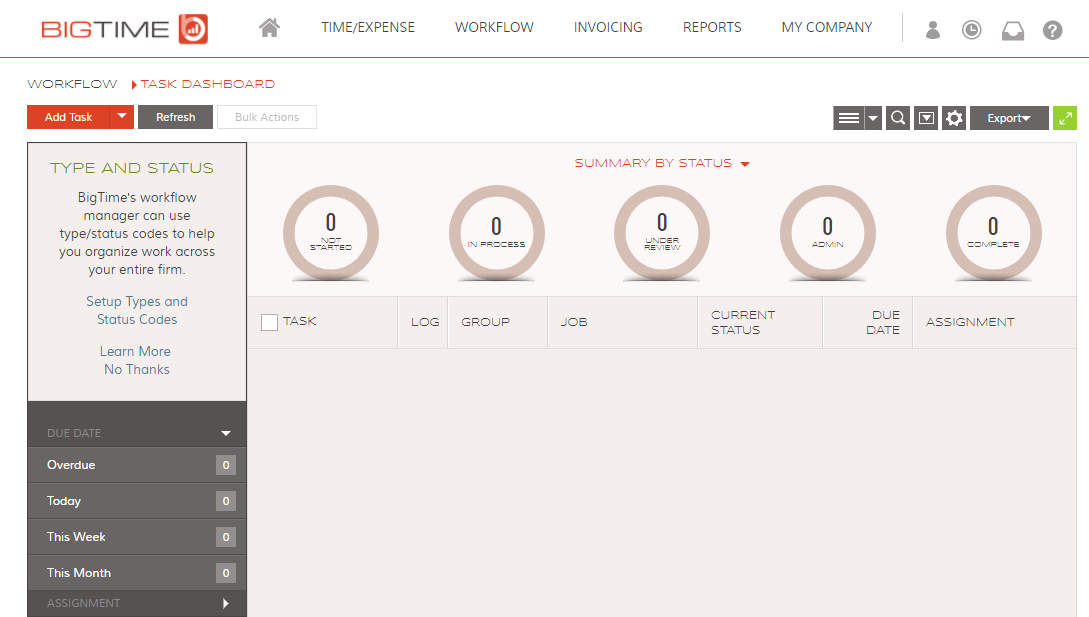Select the Admin status circle
This screenshot has width=1089, height=617.
[x=828, y=233]
